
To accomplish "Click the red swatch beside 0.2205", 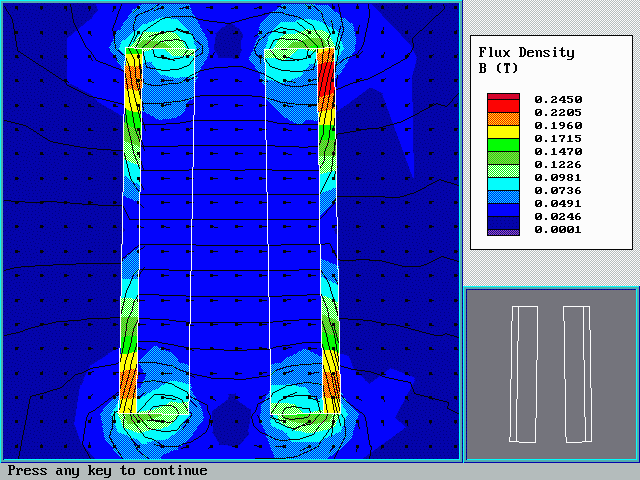I will [x=503, y=106].
